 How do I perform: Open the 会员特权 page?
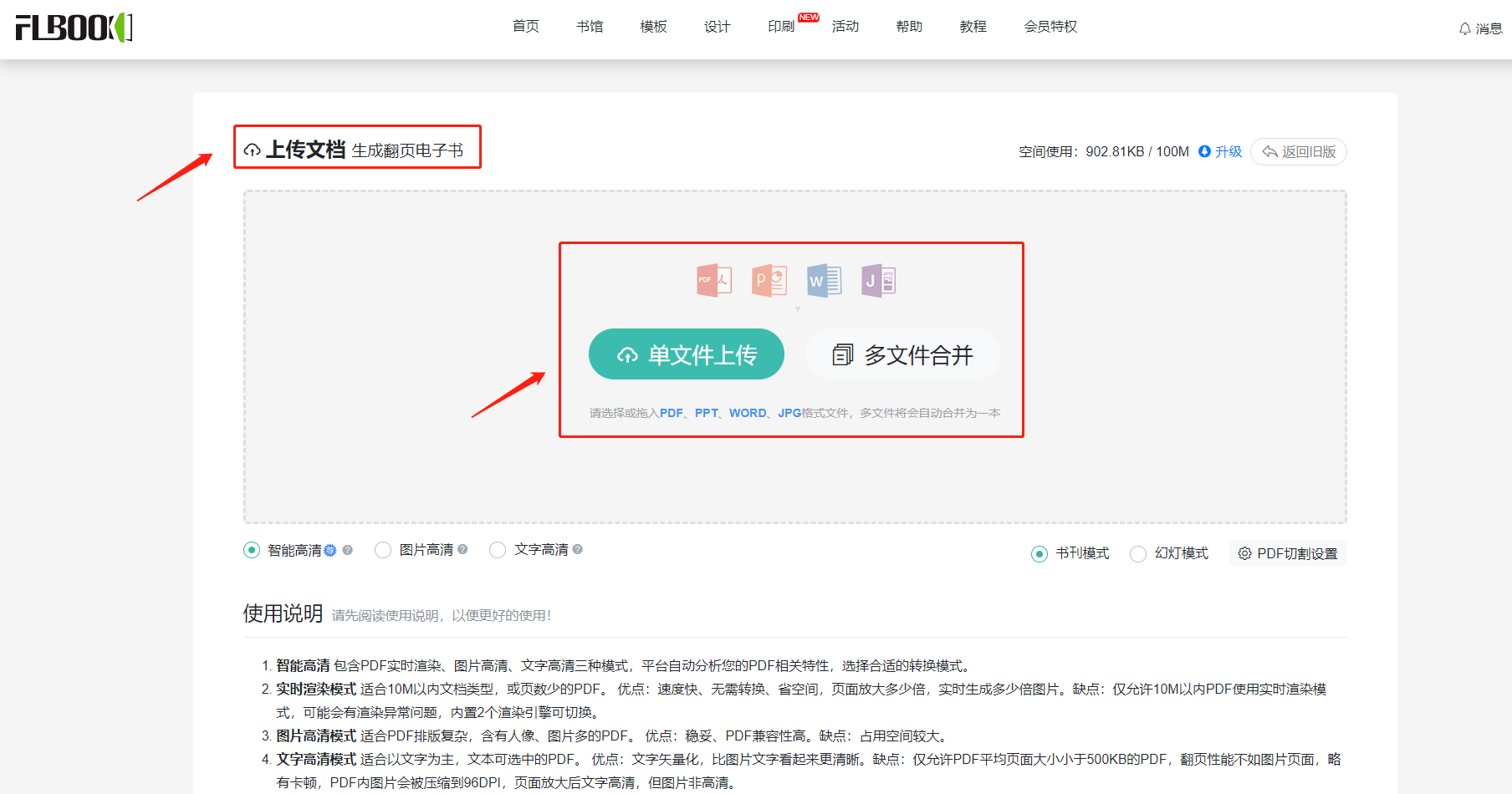(x=1051, y=27)
